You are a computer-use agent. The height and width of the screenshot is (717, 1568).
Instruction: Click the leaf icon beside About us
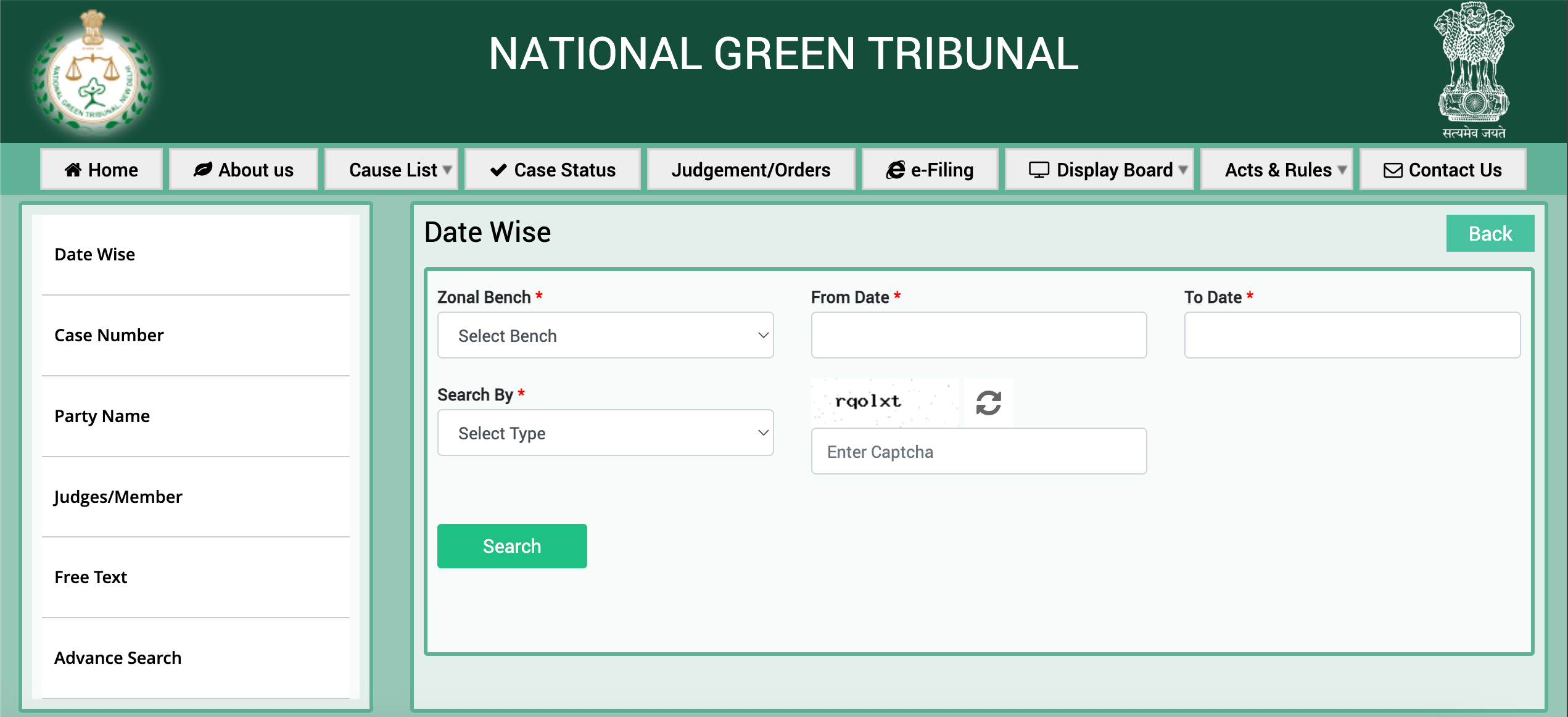point(203,170)
